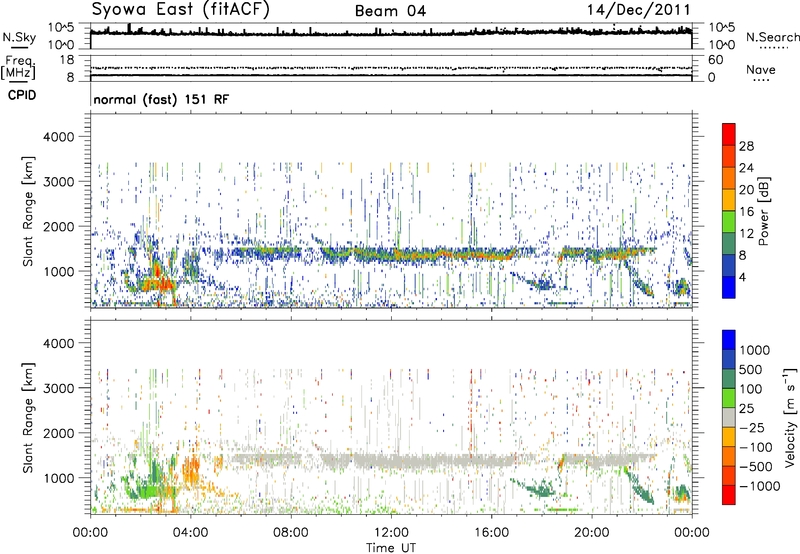
Task: Click the date '14/Dec/2011'
Action: click(x=638, y=10)
